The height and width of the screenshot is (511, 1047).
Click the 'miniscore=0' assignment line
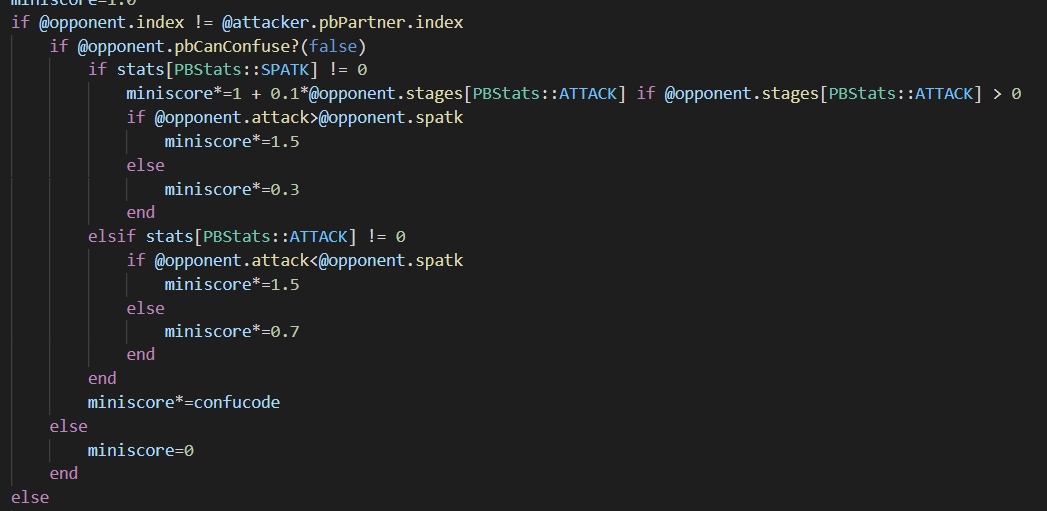pos(141,450)
